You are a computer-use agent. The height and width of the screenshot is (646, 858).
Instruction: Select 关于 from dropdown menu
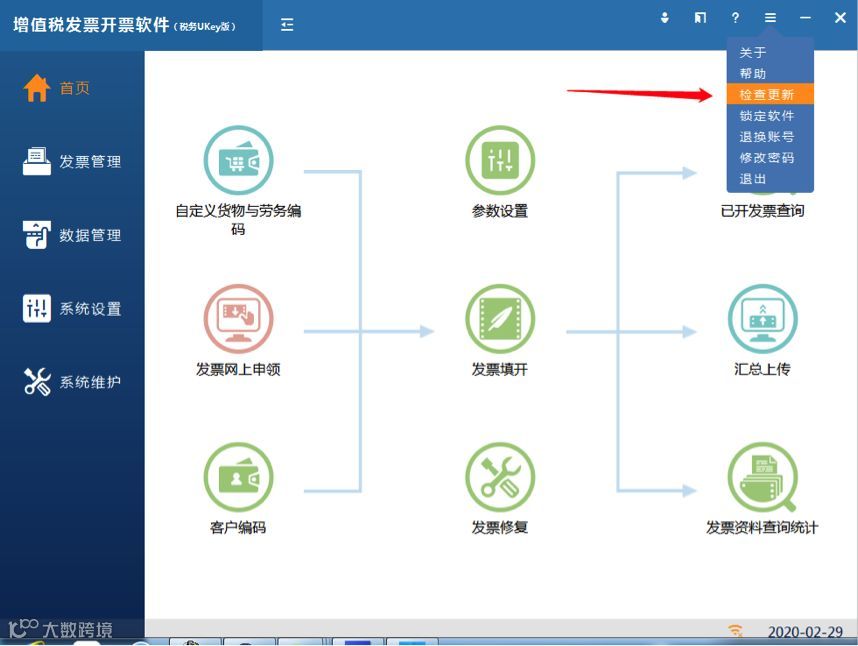(x=770, y=53)
